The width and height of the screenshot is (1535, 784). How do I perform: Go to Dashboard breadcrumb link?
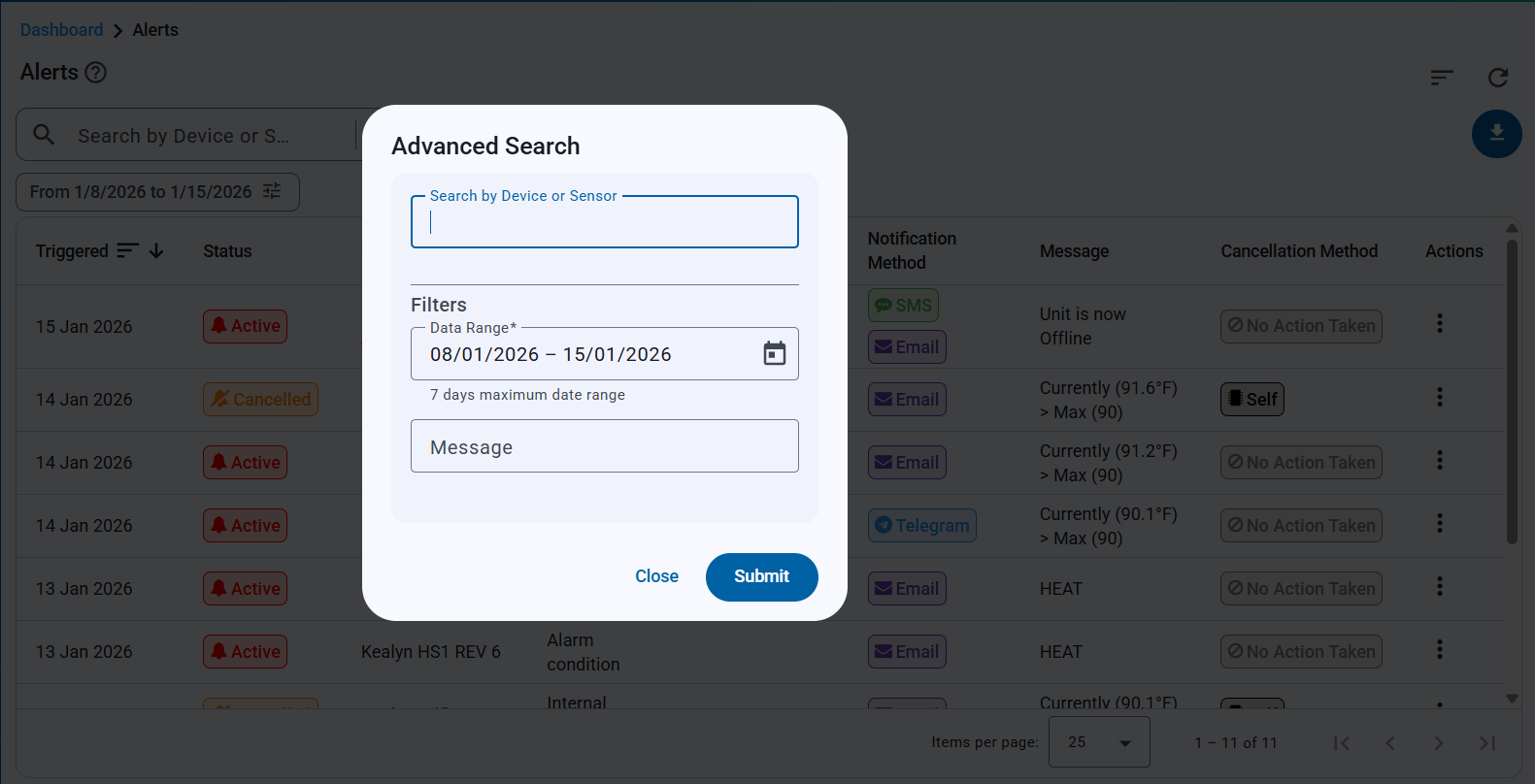(61, 30)
